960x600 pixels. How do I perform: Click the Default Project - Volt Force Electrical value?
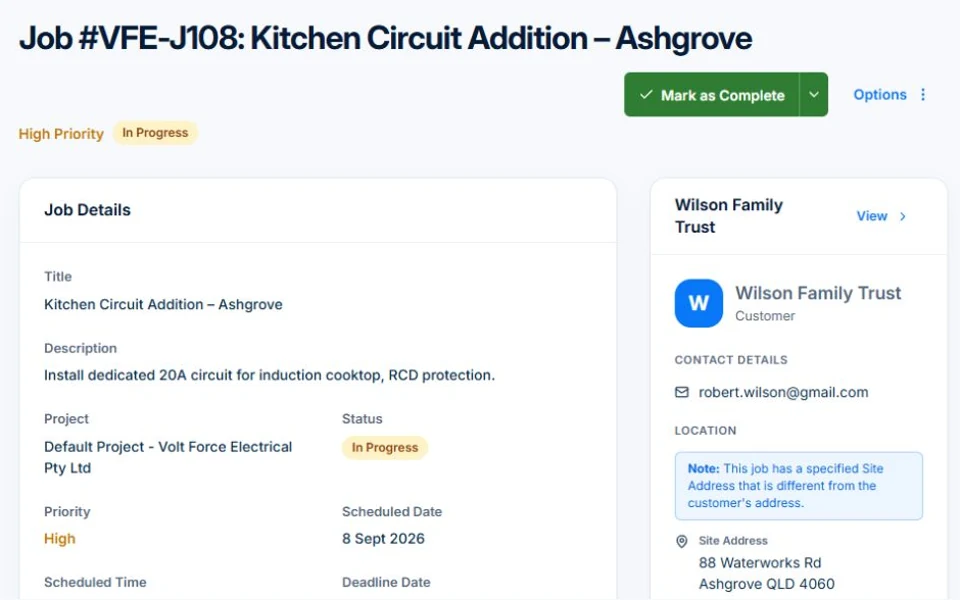coord(168,457)
